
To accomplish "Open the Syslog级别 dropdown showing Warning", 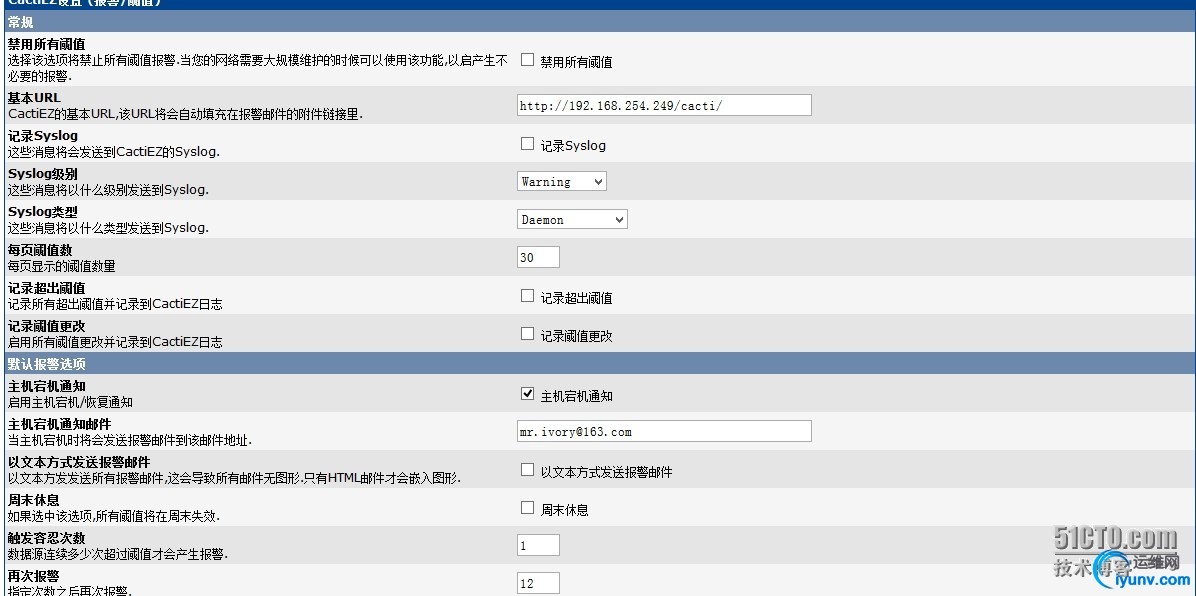I will point(561,182).
